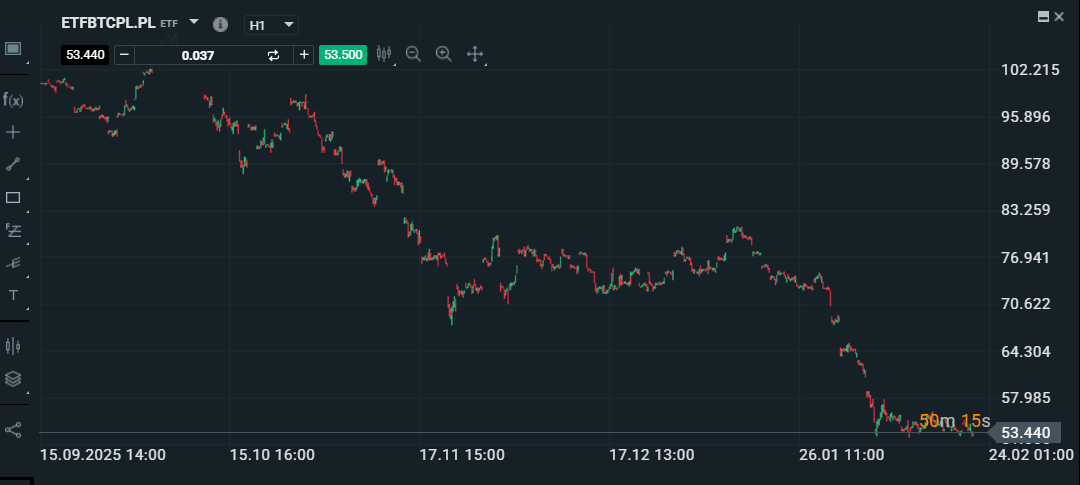Screen dimensions: 1080x485
Task: Open the chart layout icon in left sidebar
Action: point(13,48)
